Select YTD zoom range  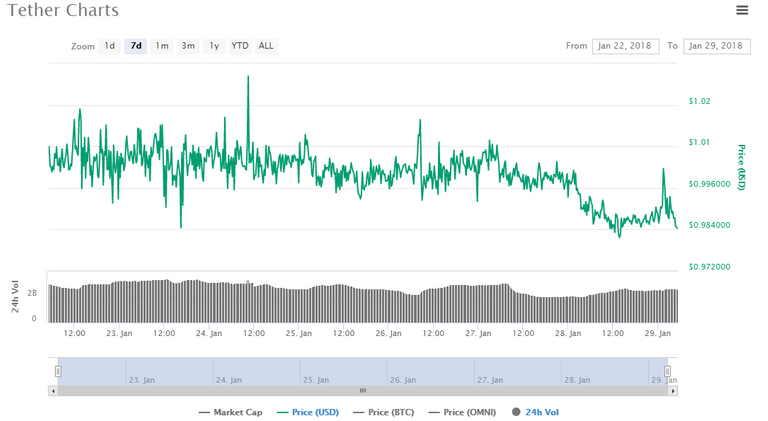[x=240, y=46]
